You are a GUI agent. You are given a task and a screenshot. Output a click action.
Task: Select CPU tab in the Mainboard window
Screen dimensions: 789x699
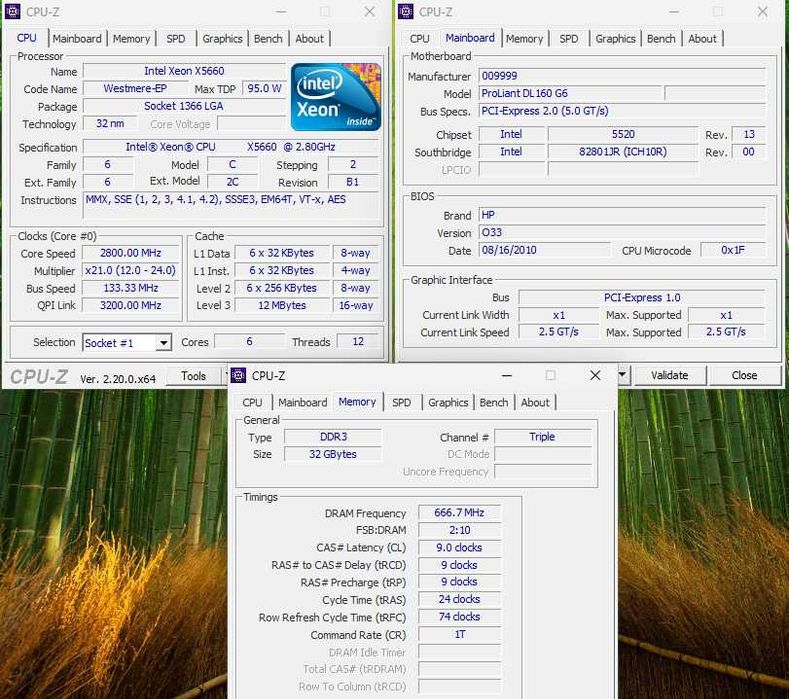click(x=419, y=39)
